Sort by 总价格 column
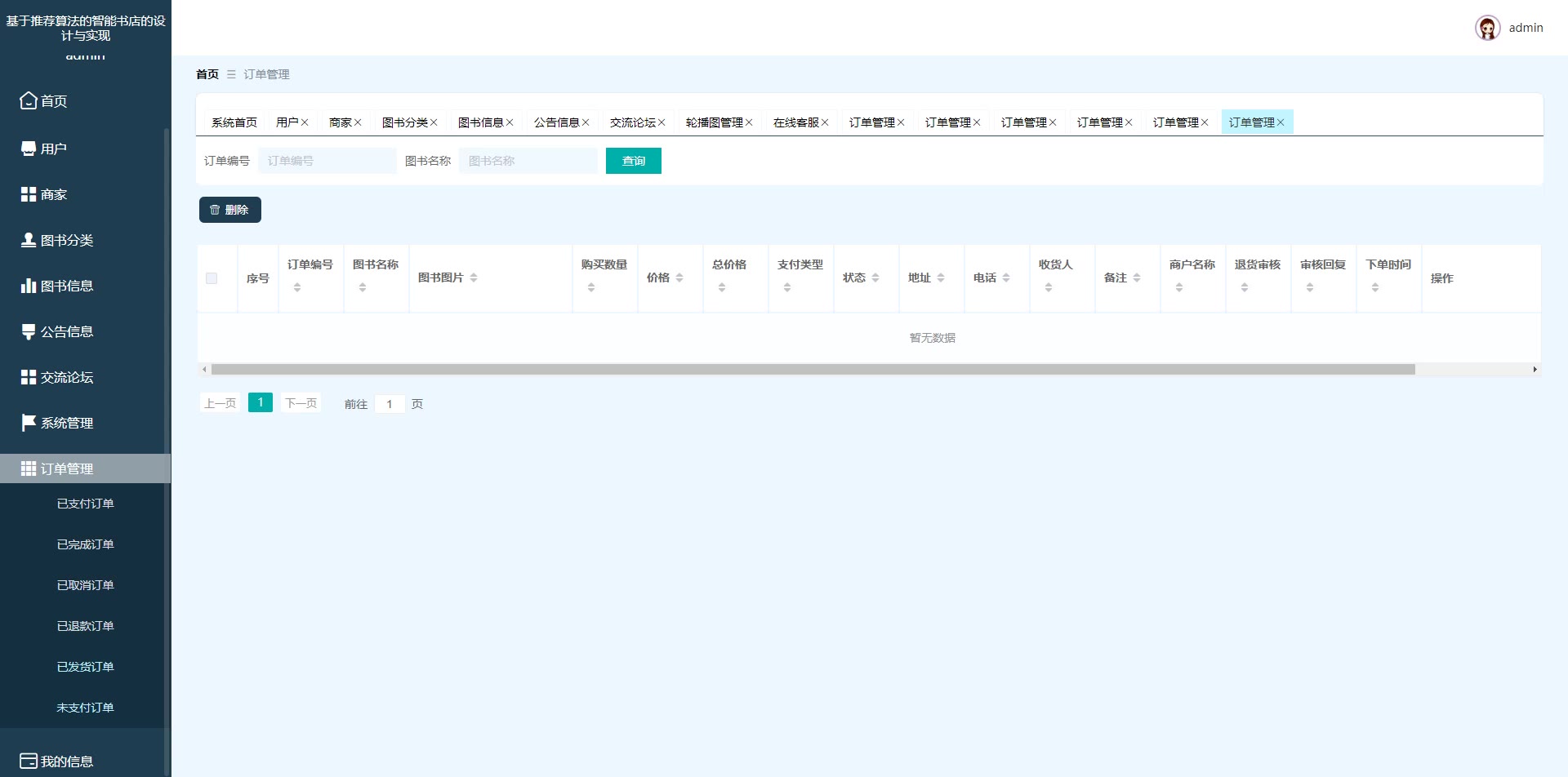1568x777 pixels. pos(722,287)
